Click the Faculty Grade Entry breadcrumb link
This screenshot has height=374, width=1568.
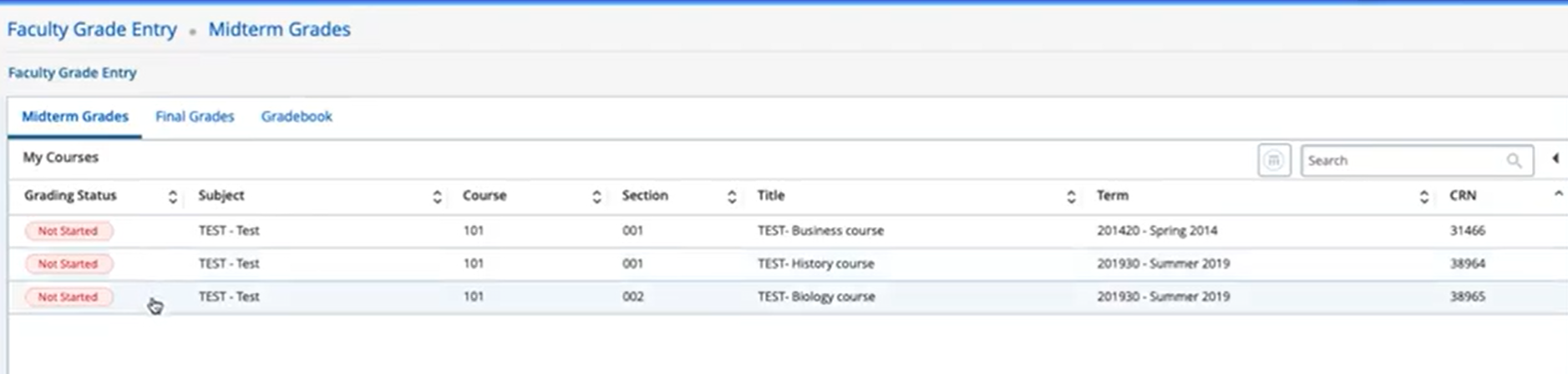point(92,29)
